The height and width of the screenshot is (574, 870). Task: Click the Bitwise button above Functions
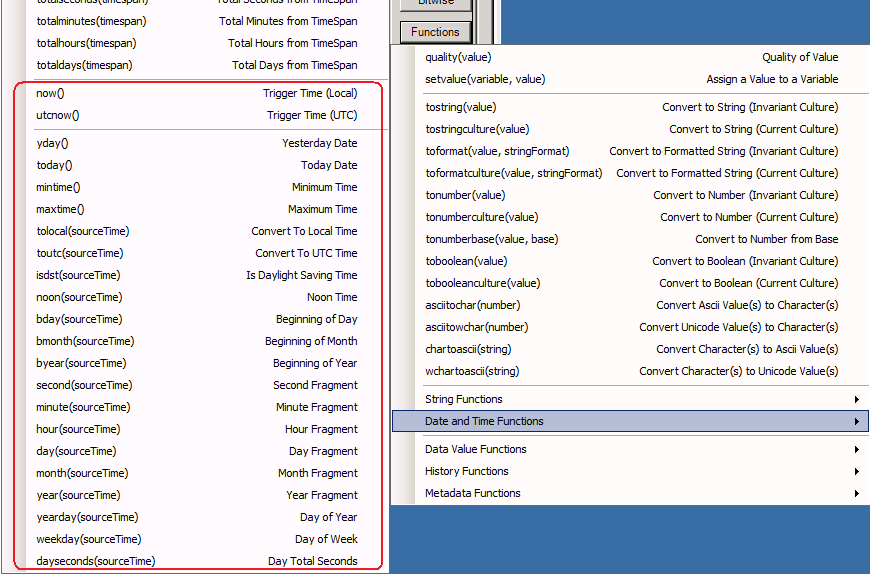[x=435, y=5]
